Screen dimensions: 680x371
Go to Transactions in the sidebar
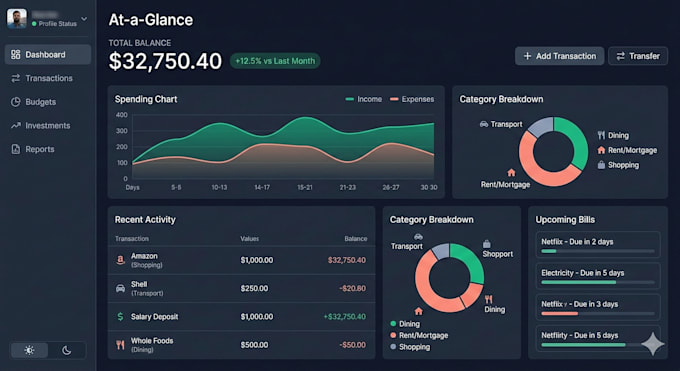click(x=48, y=78)
